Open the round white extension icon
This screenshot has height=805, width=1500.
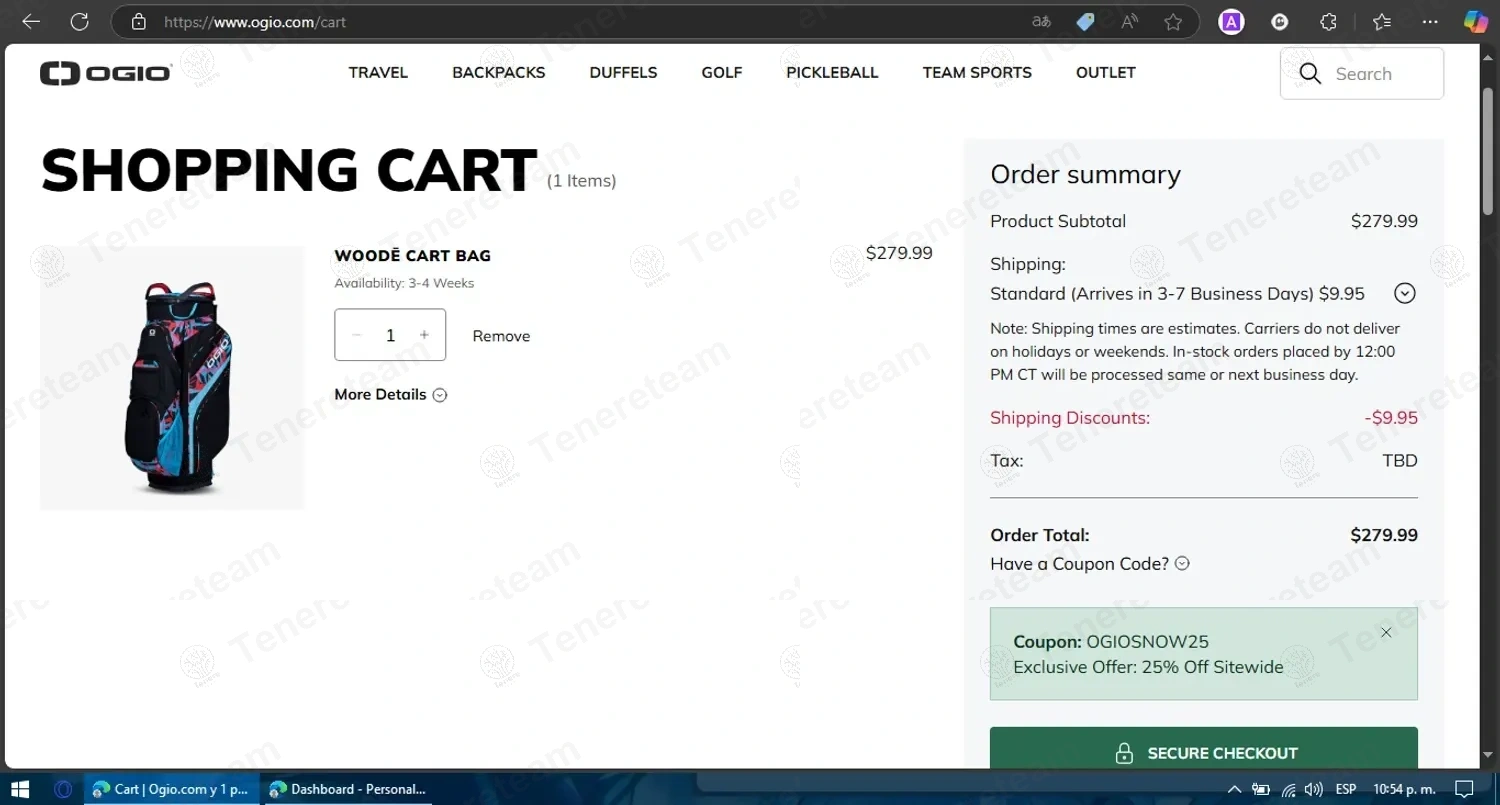tap(1280, 21)
